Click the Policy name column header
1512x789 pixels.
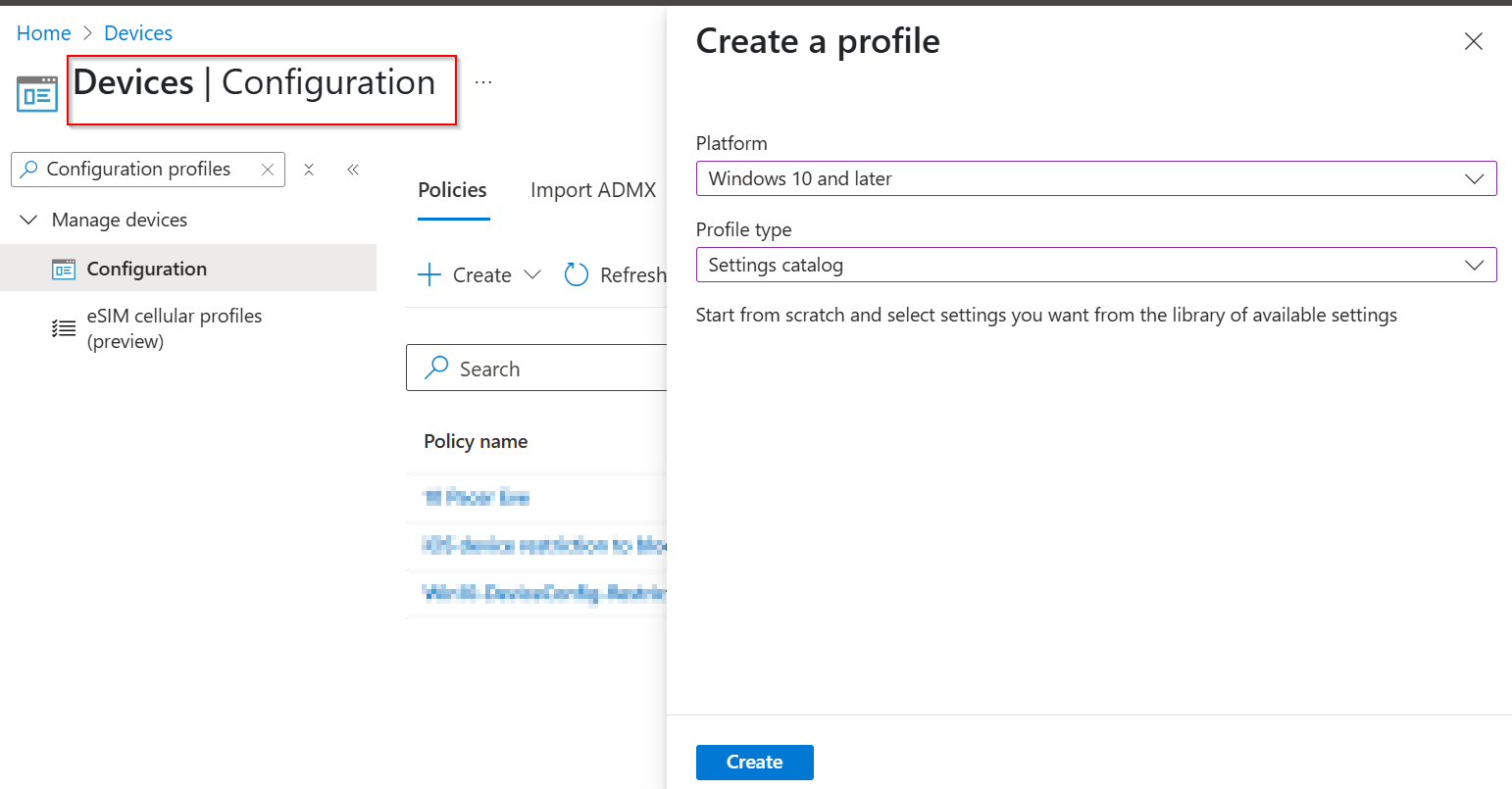(x=476, y=441)
